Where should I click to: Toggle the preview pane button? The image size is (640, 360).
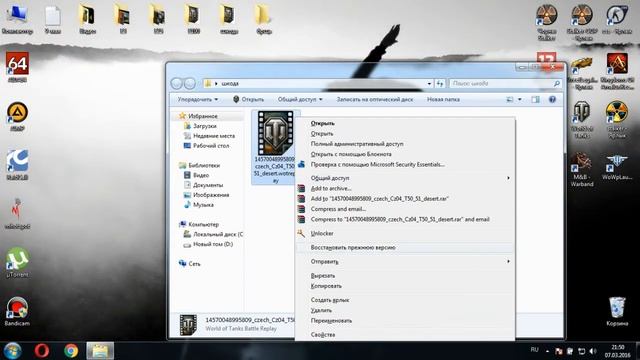535,99
